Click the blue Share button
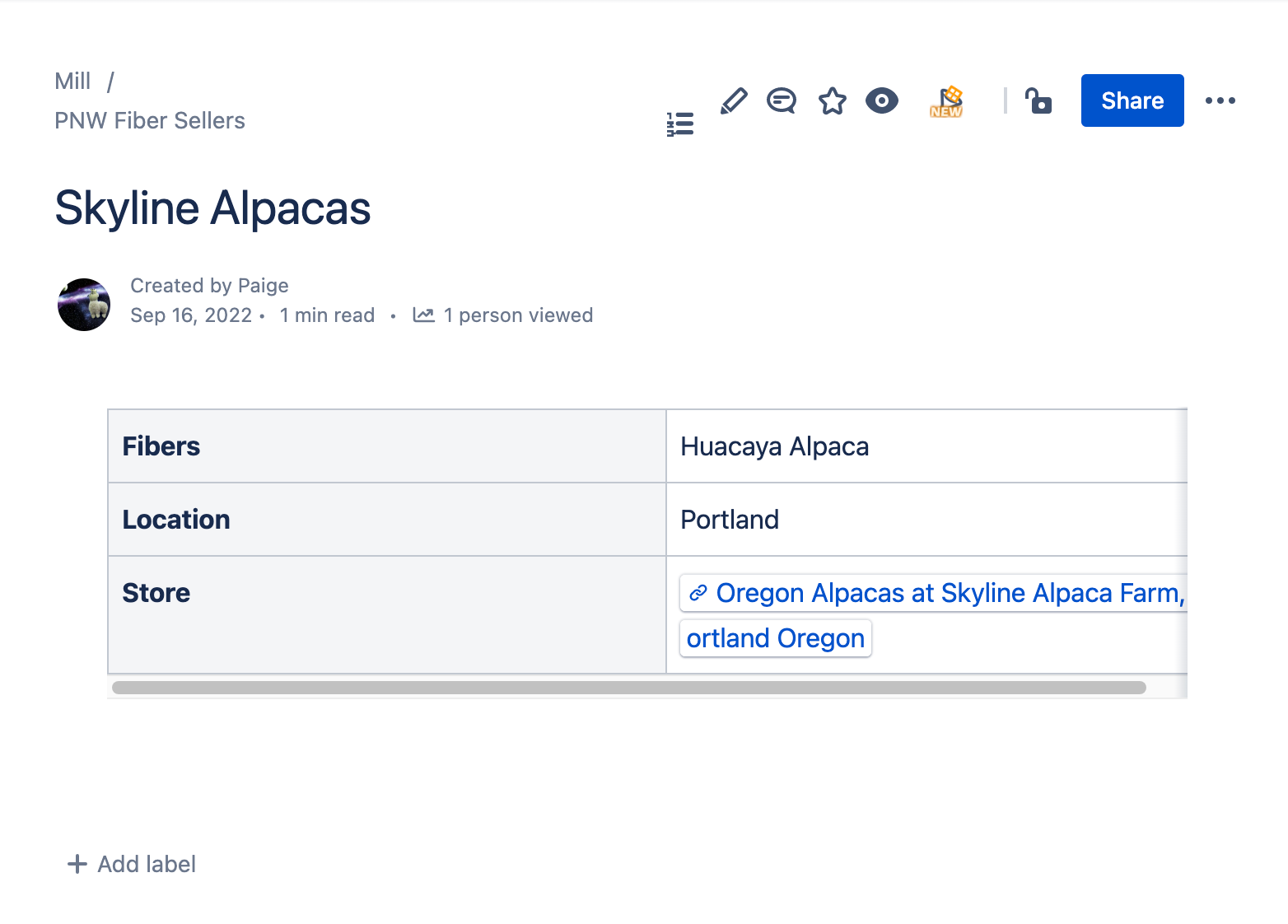1288x924 pixels. [x=1132, y=100]
